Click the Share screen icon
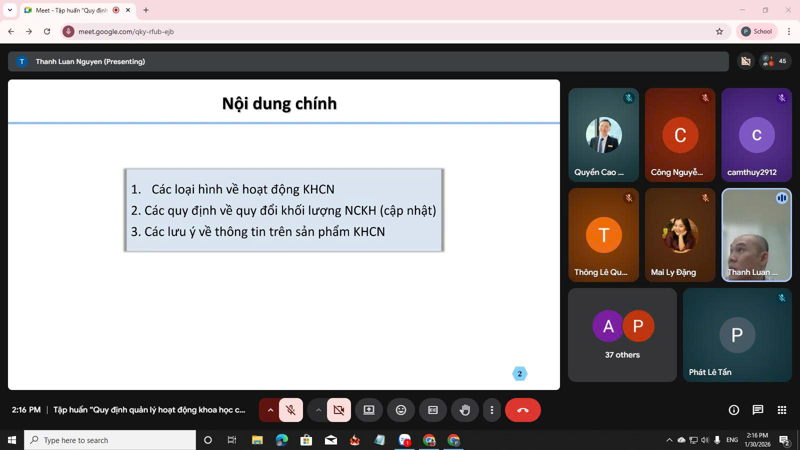The width and height of the screenshot is (800, 450). 369,410
